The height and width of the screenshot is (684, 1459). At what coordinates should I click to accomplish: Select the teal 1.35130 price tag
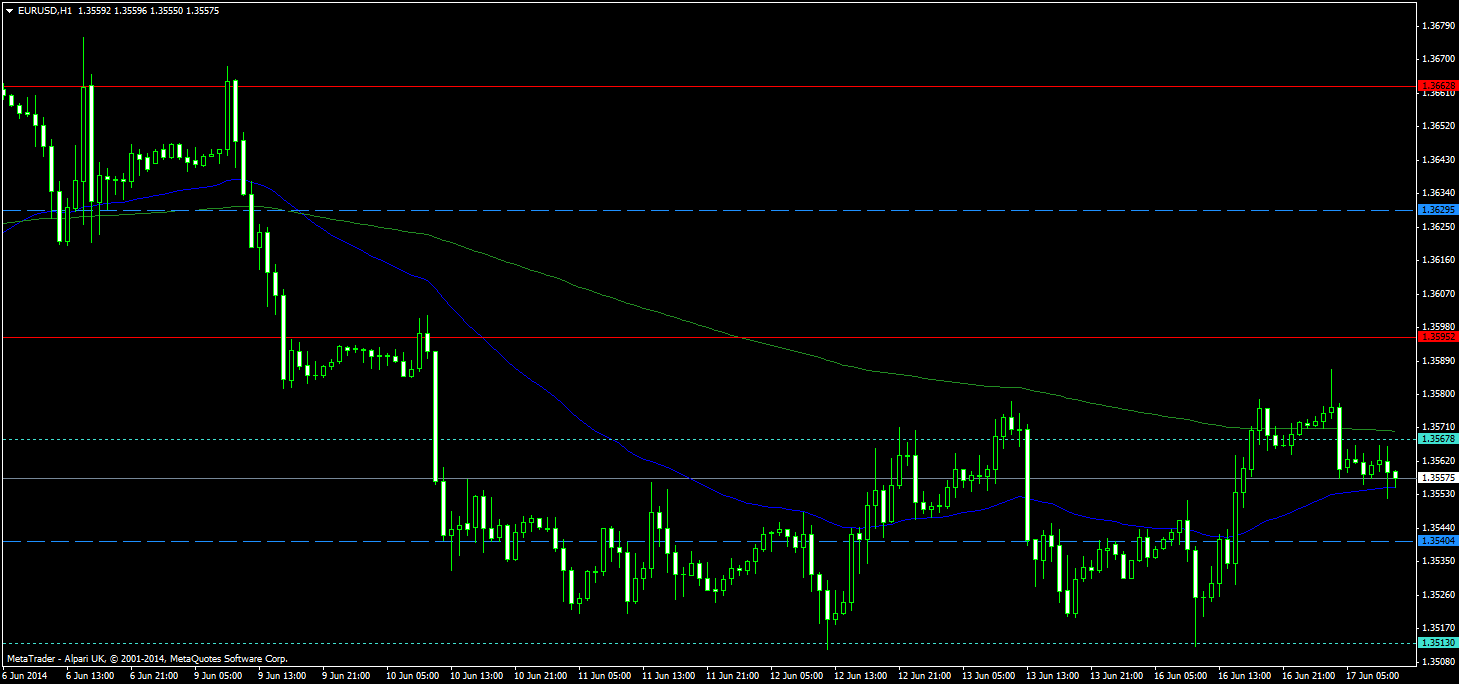pos(1438,643)
